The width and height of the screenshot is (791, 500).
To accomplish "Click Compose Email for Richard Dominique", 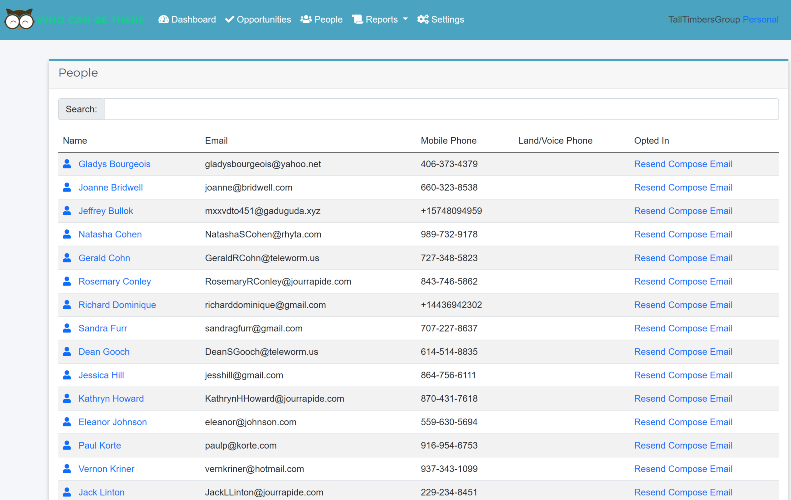I will pyautogui.click(x=700, y=305).
